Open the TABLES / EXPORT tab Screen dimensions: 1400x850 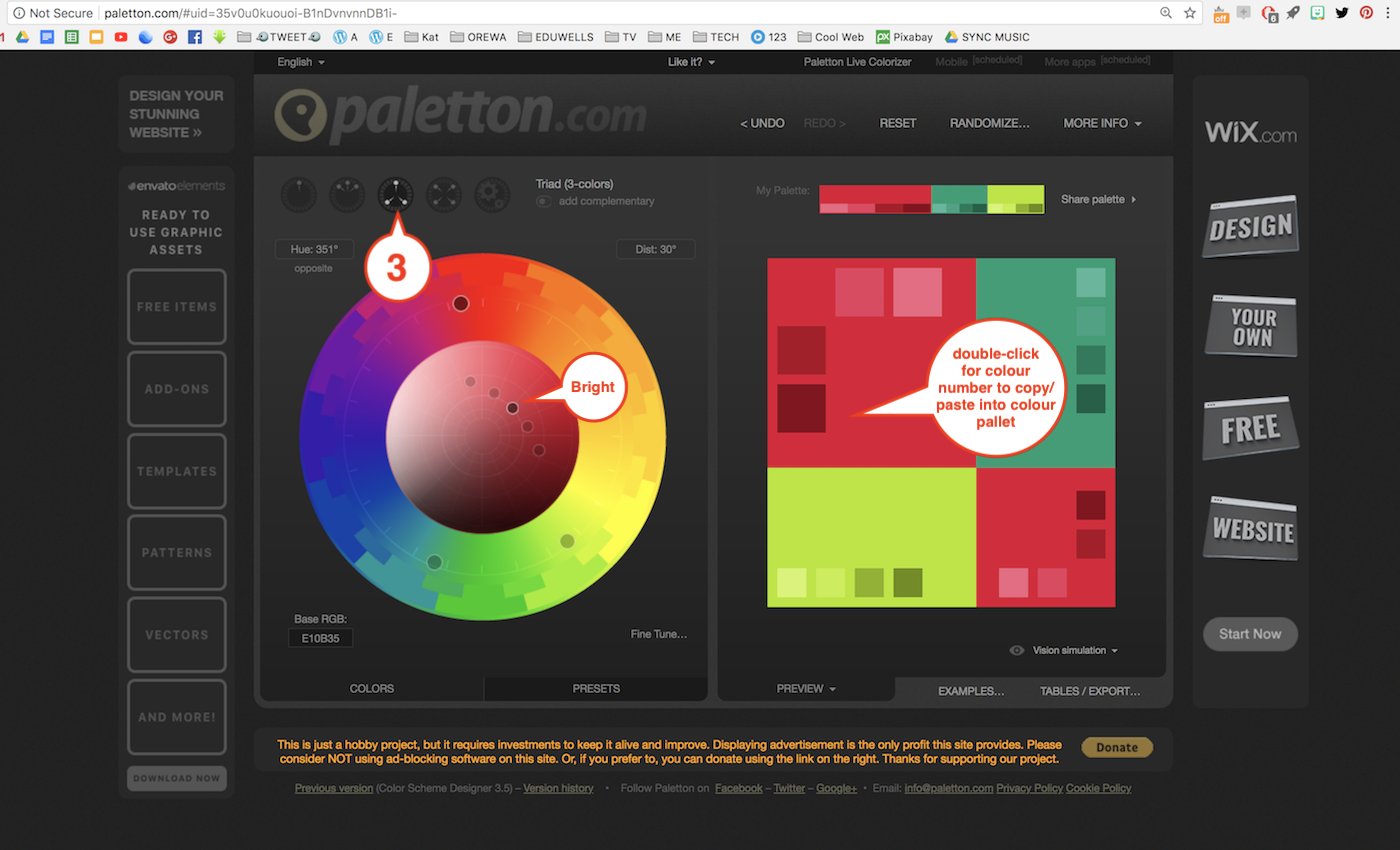1089,691
